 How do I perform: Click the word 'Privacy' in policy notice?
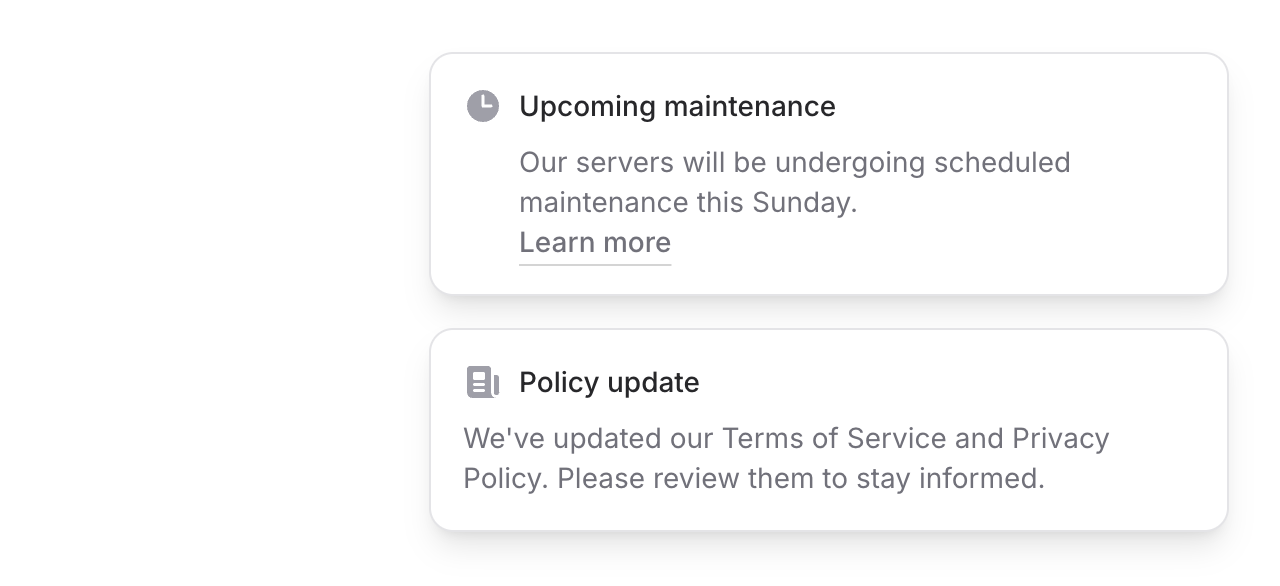(1060, 438)
